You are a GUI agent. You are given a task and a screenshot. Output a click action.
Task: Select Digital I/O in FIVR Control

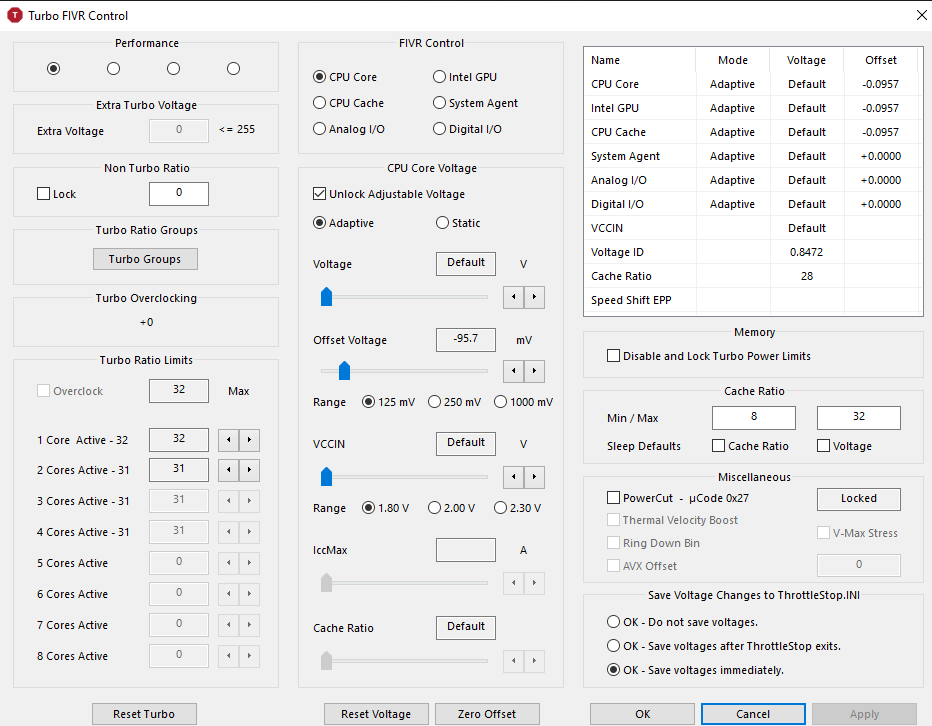467,129
